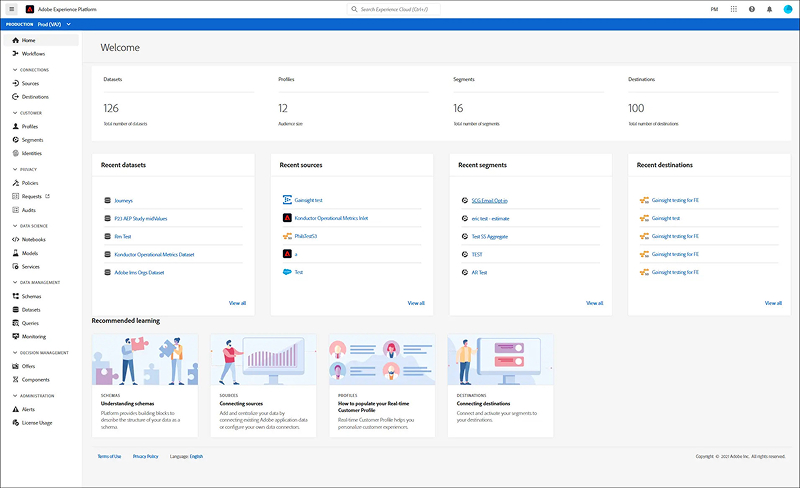
Task: Open the help question mark icon
Action: 752,9
